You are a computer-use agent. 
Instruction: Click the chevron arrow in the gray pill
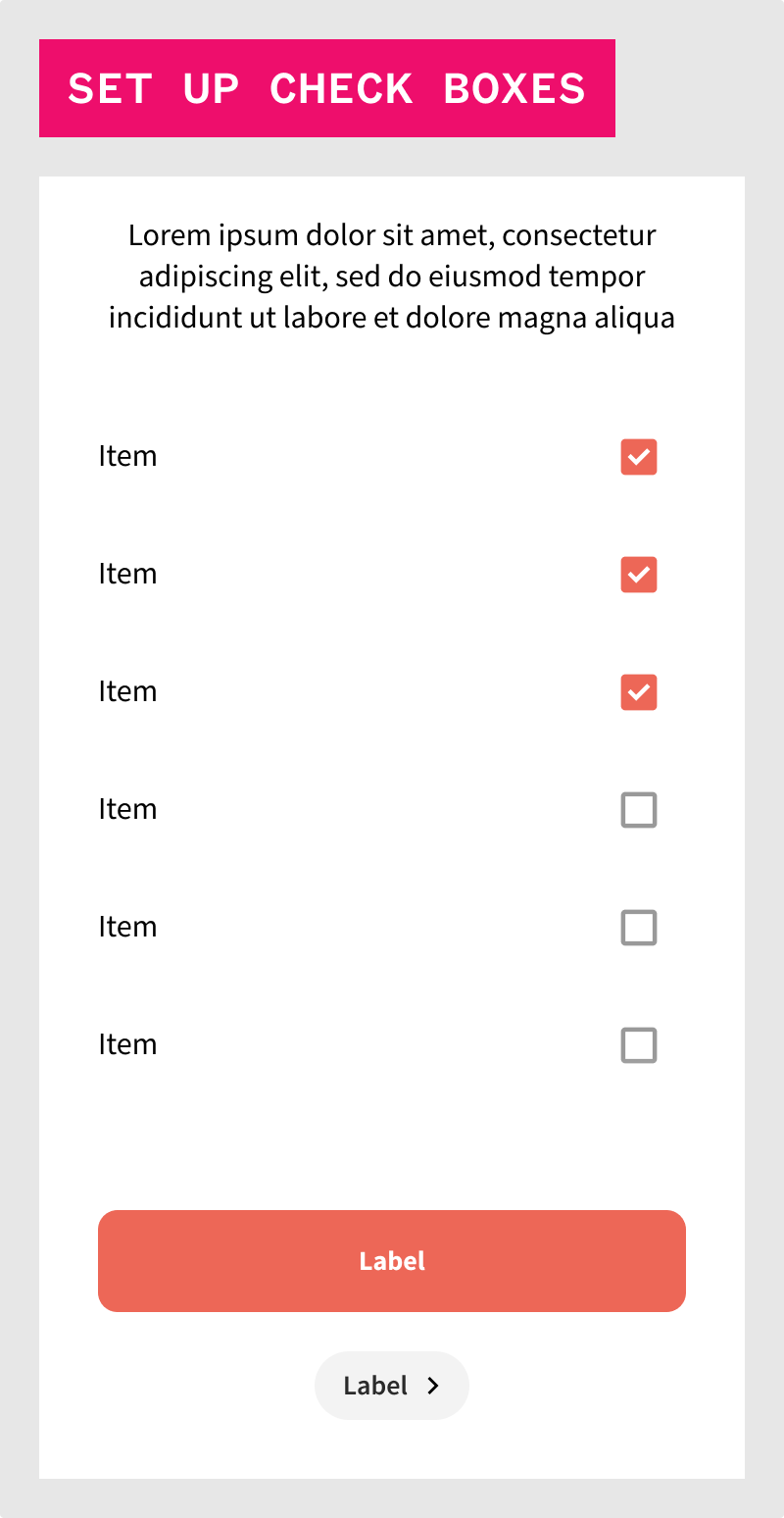433,1386
